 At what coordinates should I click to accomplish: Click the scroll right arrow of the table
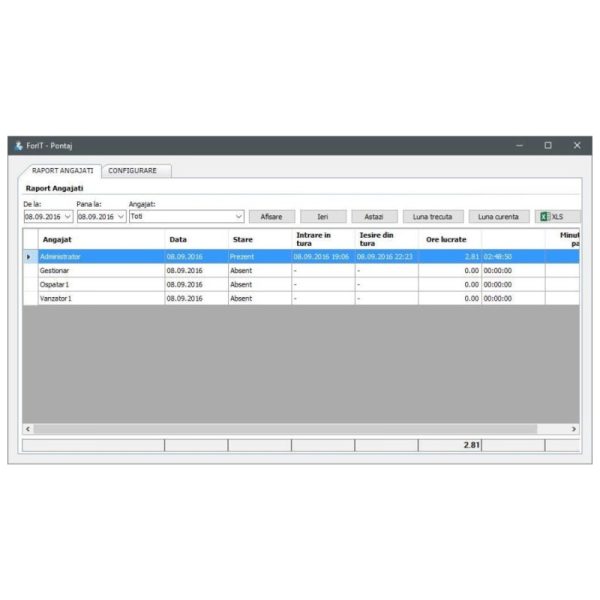click(x=573, y=429)
